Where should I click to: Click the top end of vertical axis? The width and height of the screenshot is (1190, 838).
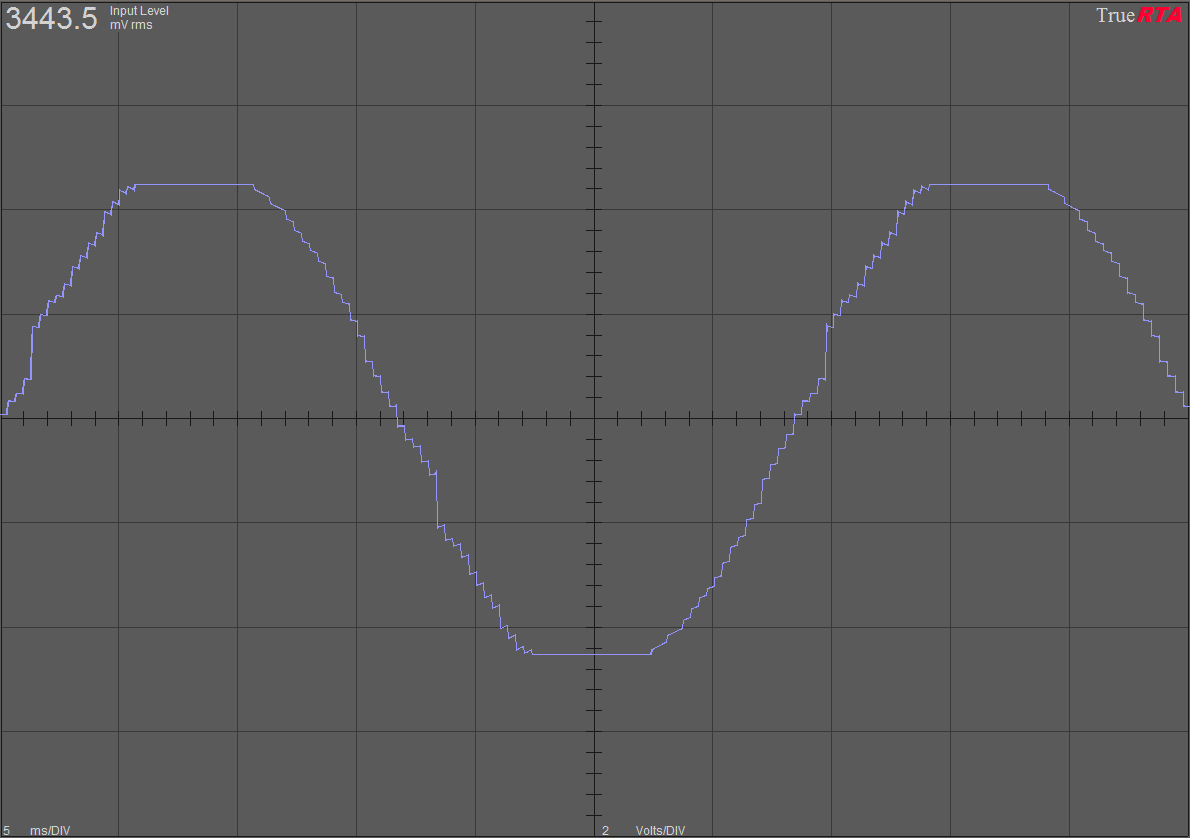click(595, 4)
